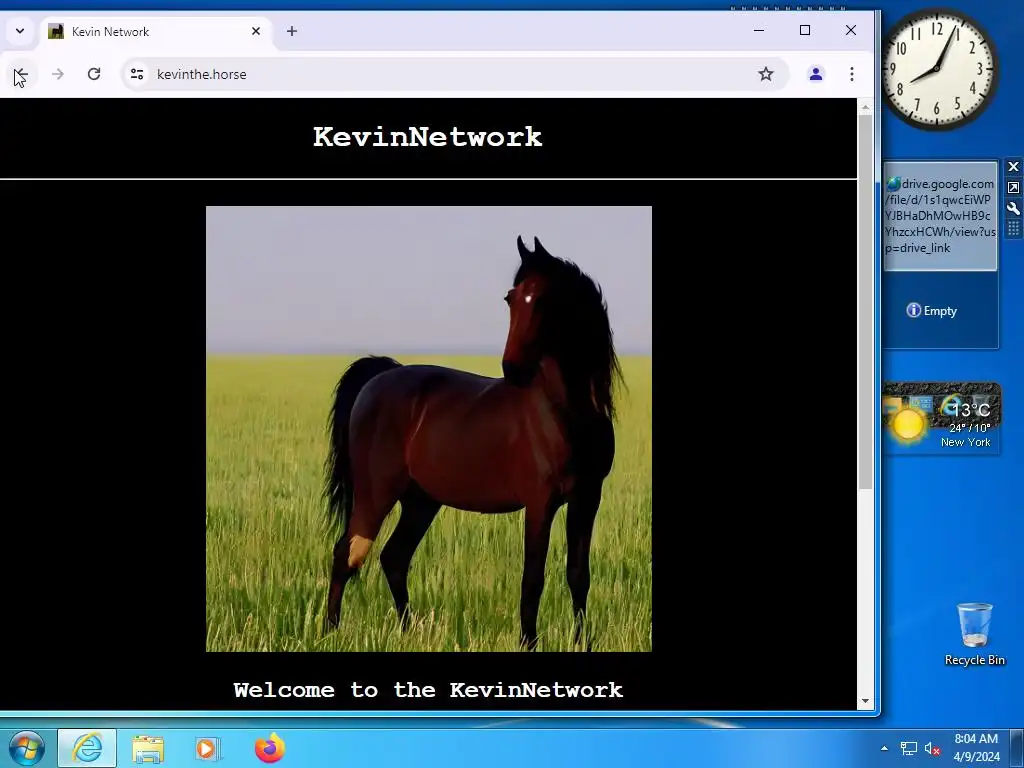Open the Chrome profile avatar

pyautogui.click(x=816, y=74)
